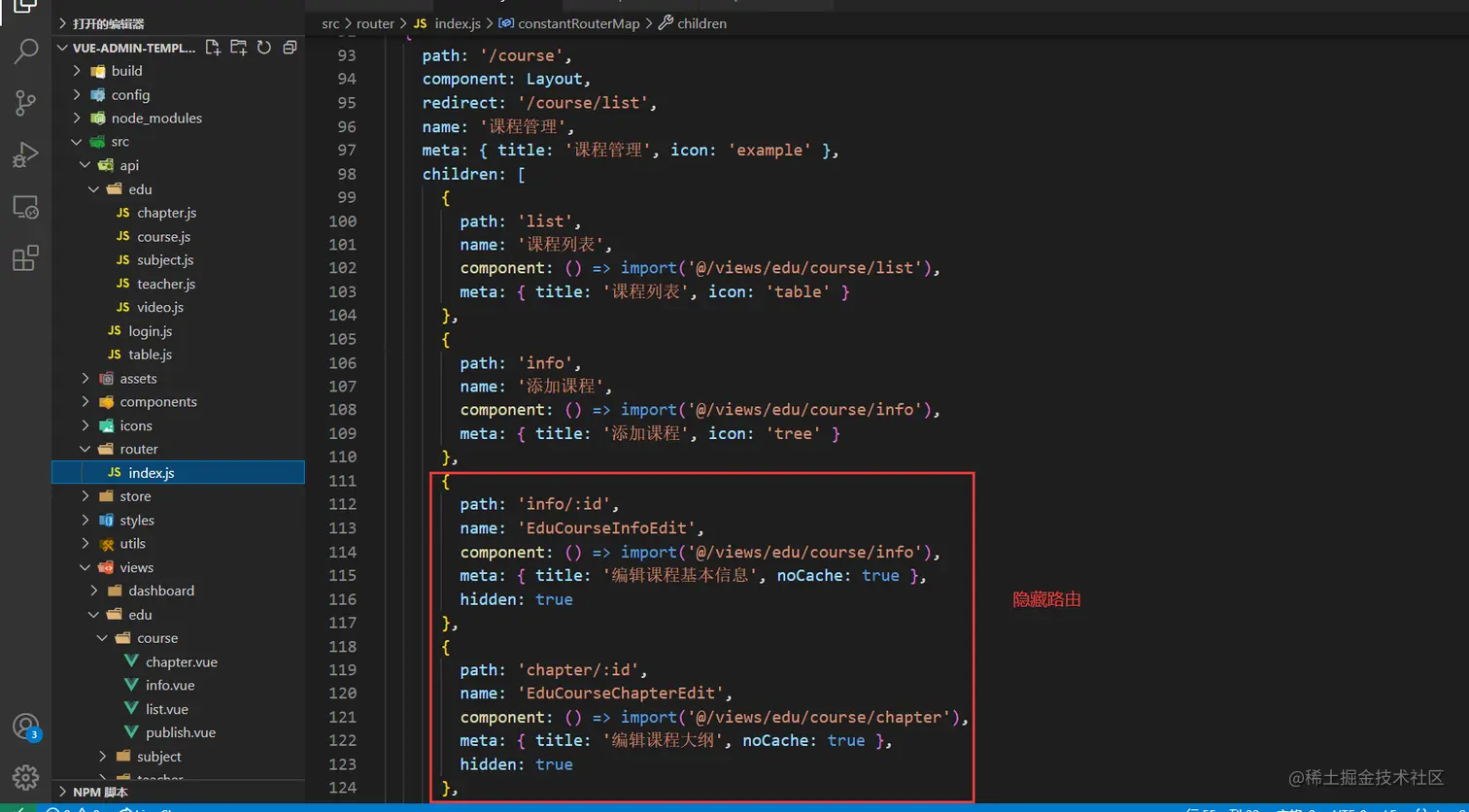Expand the dashboard folder
1469x812 pixels.
(178, 591)
